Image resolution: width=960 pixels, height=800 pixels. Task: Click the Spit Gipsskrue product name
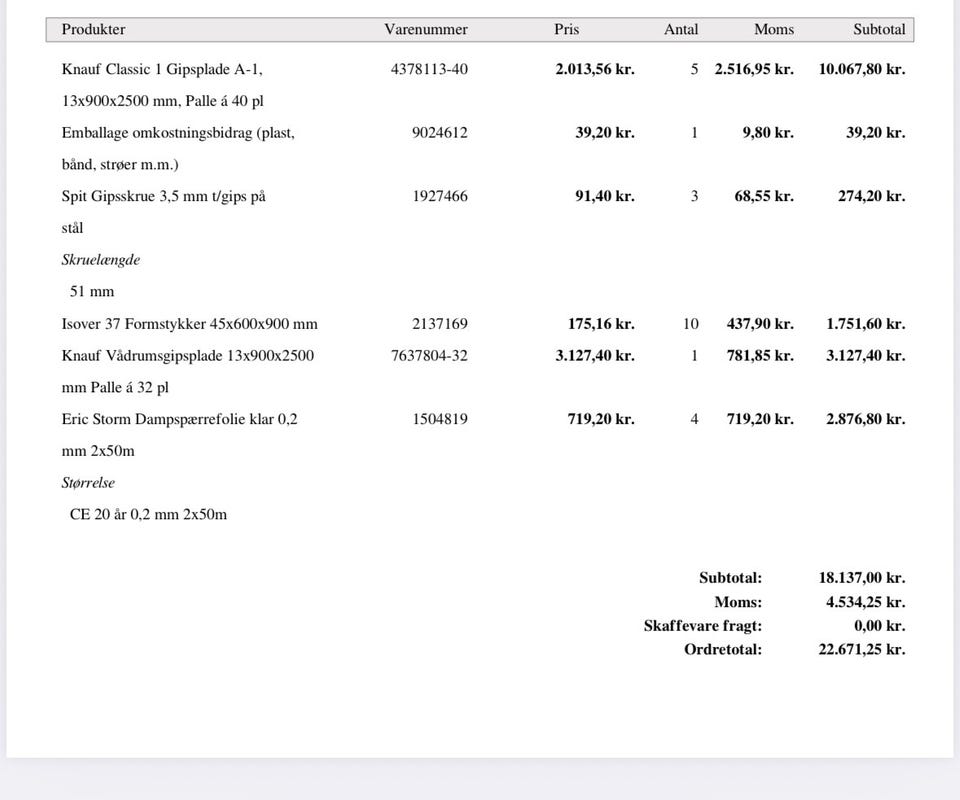[x=163, y=212]
